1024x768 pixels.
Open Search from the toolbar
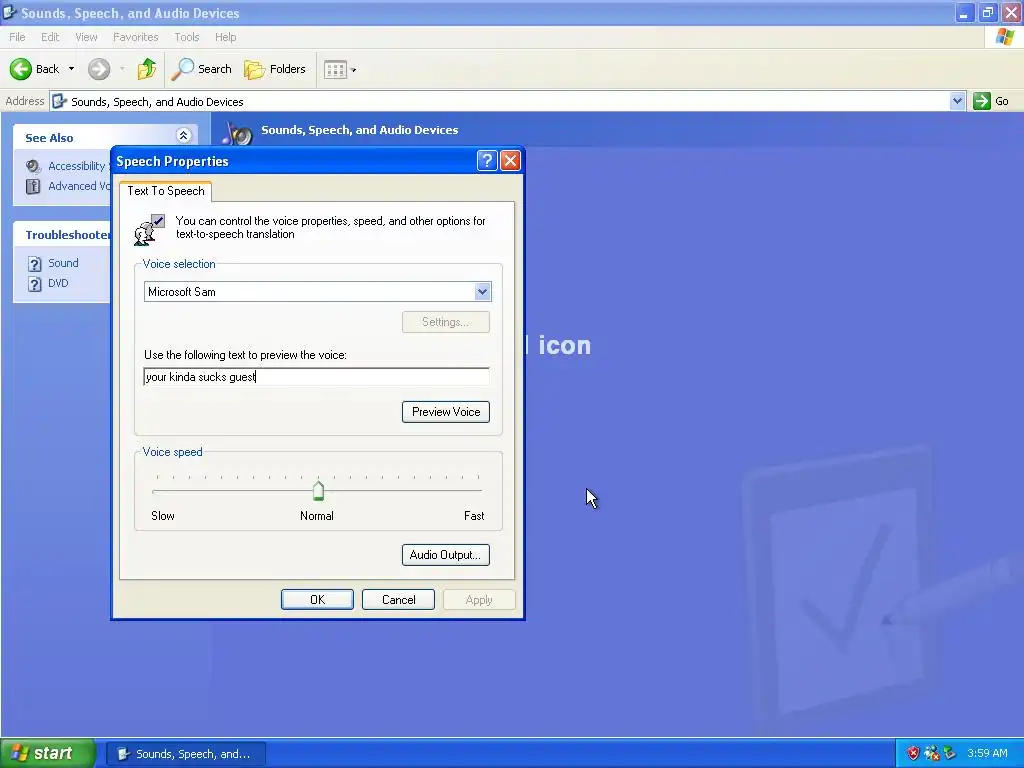(x=201, y=69)
